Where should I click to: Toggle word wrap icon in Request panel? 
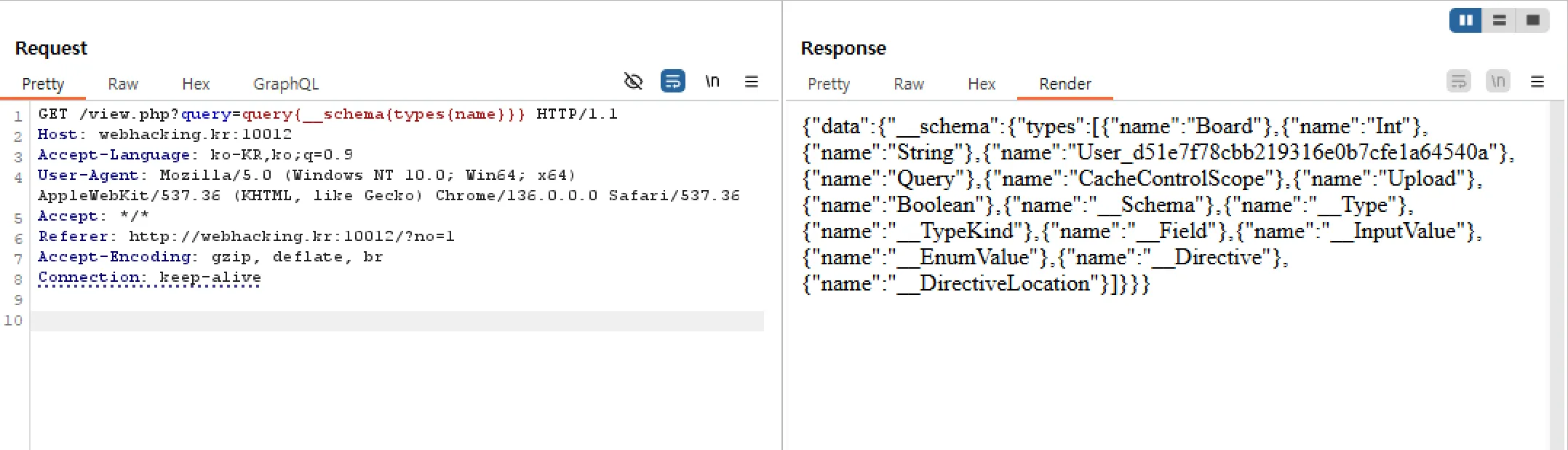(673, 81)
